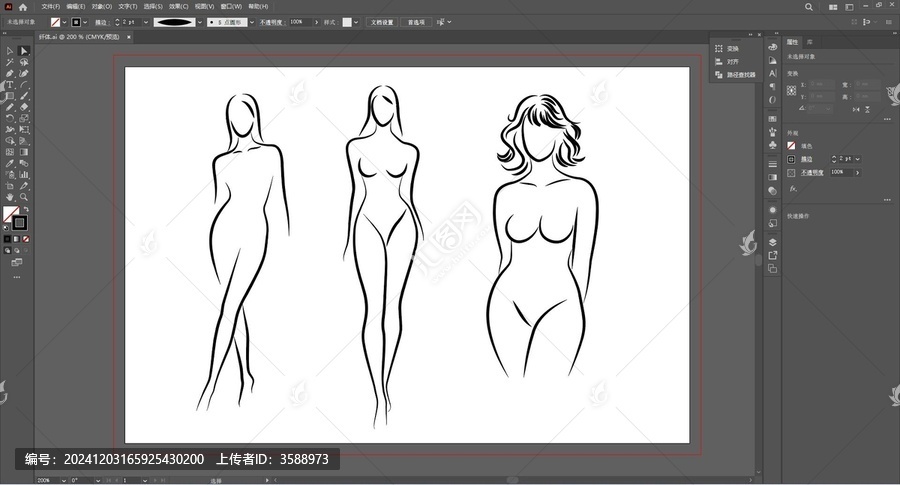Toggle flip horizontal in Properties panel

click(x=856, y=109)
